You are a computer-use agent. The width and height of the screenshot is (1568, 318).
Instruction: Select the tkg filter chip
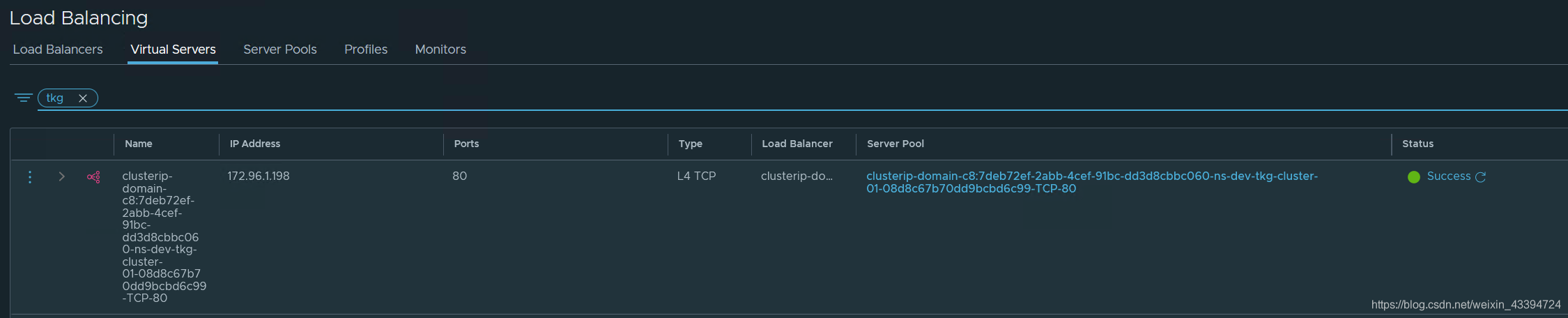68,98
